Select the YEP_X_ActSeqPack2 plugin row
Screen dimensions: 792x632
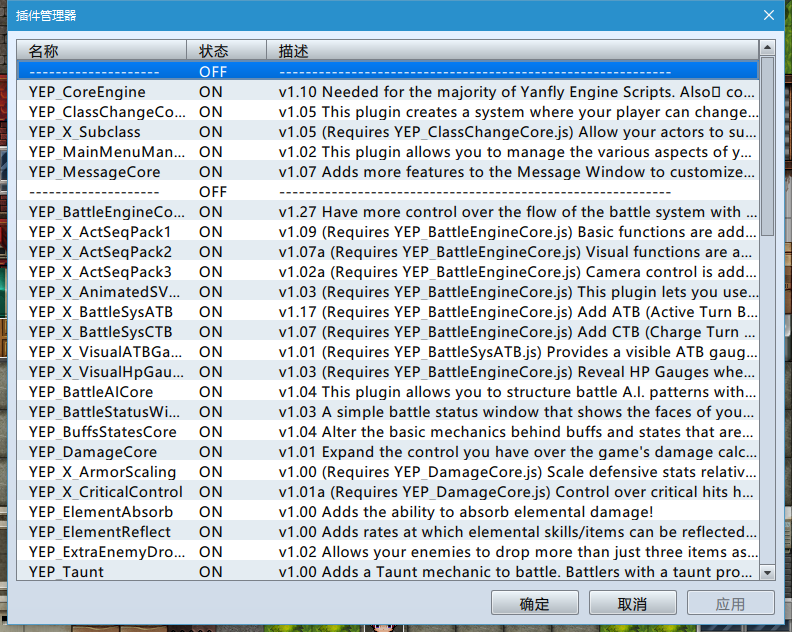point(388,252)
